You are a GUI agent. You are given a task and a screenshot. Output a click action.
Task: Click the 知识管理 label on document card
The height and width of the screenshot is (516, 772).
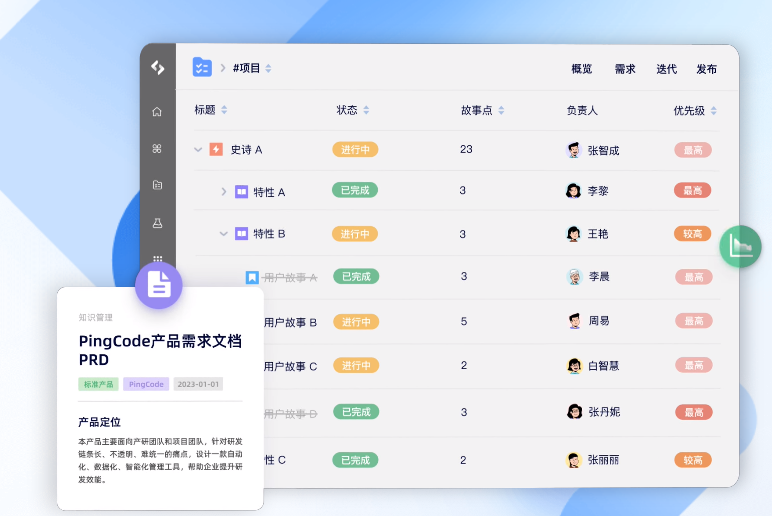coord(96,318)
